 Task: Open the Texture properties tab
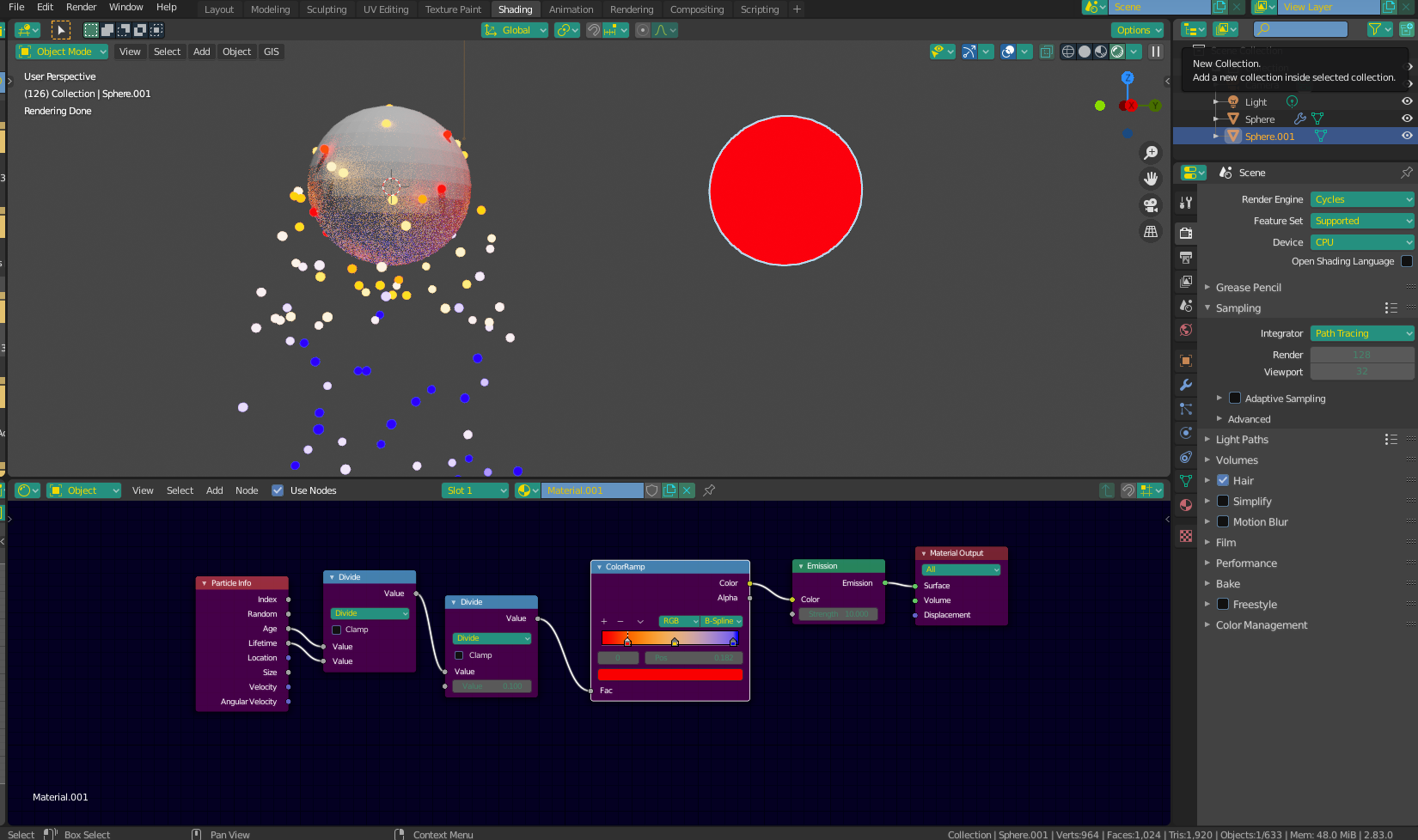[x=1186, y=536]
